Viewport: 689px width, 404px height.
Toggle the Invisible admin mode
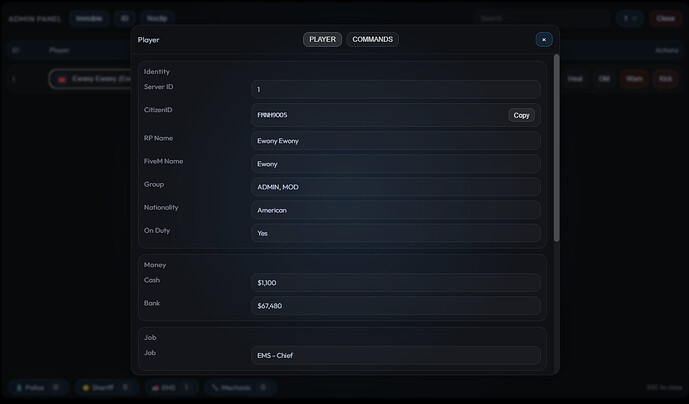(89, 18)
